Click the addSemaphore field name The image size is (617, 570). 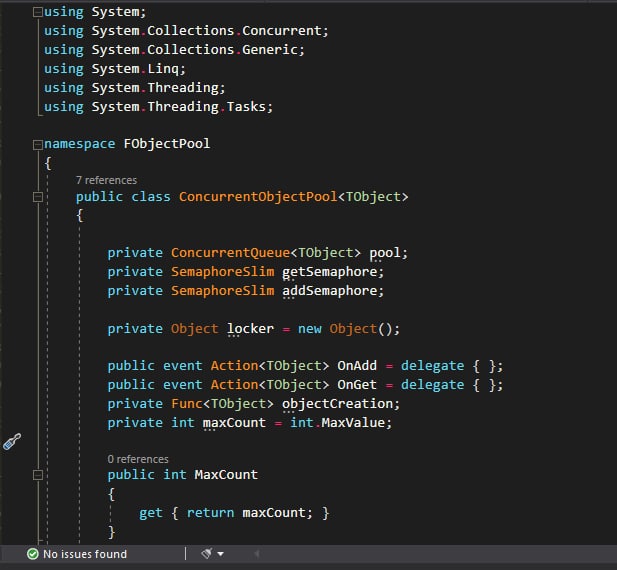[x=329, y=291]
